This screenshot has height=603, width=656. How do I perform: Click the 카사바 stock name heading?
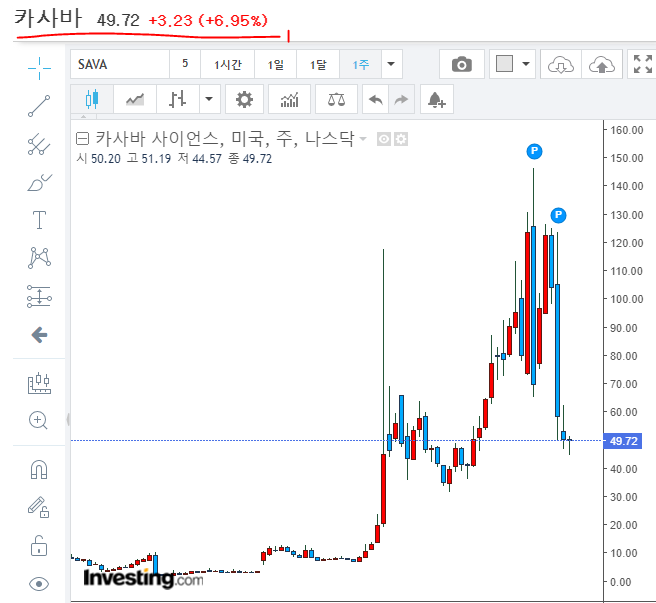point(48,19)
